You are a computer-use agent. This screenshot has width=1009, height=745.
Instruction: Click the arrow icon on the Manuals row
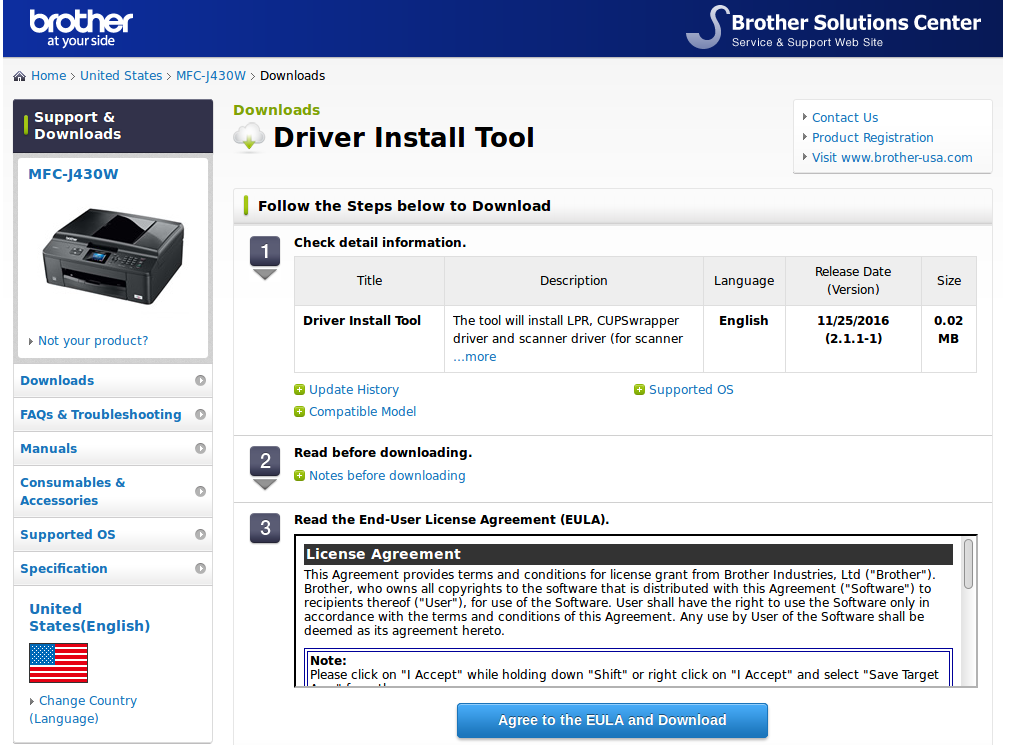pyautogui.click(x=201, y=448)
